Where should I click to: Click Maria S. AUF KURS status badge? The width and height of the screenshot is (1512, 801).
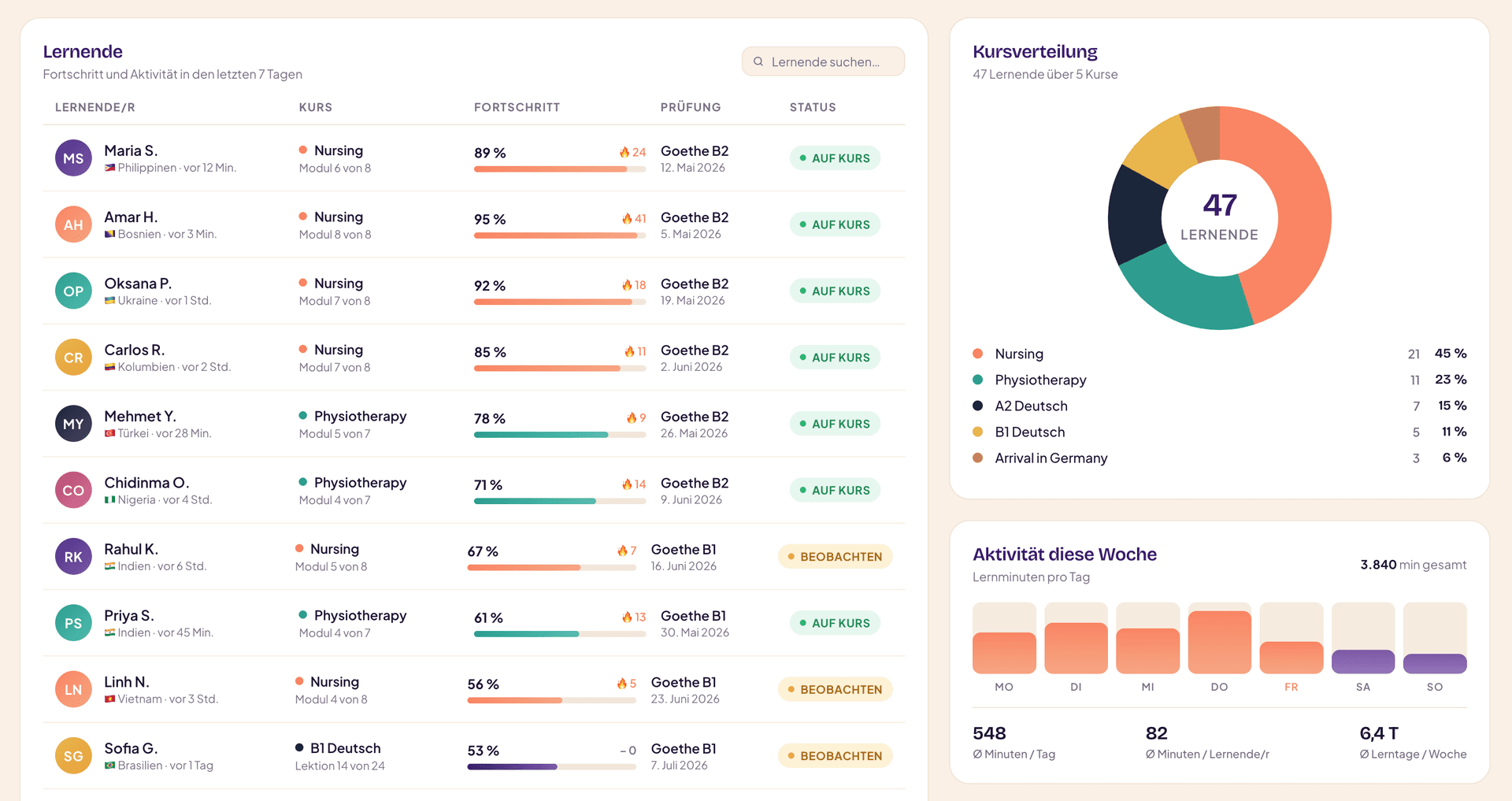(835, 158)
